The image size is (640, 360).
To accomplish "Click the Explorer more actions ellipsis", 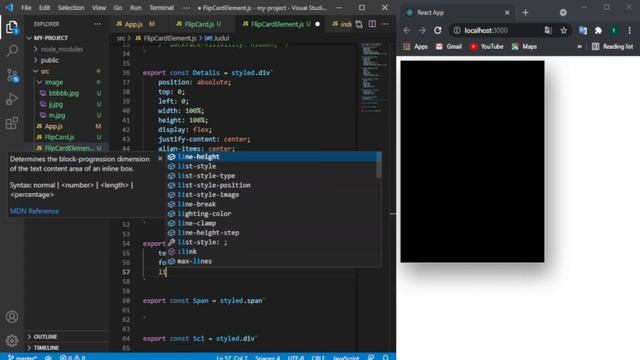I will (x=97, y=24).
